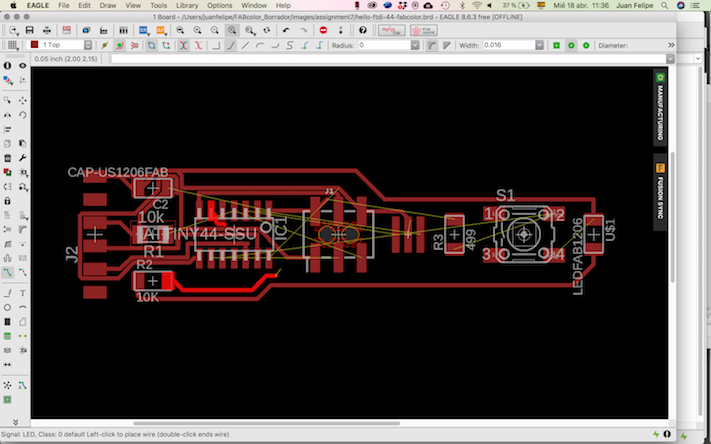Click the Undo arrow icon
The image size is (711, 444).
point(286,30)
